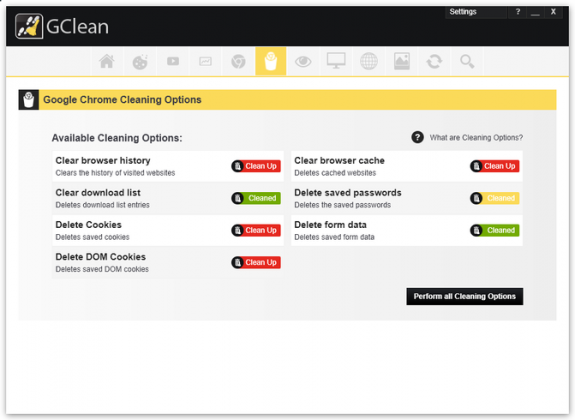Click 'Deletes the saved passwords' description
This screenshot has width=575, height=420.
pyautogui.click(x=342, y=205)
